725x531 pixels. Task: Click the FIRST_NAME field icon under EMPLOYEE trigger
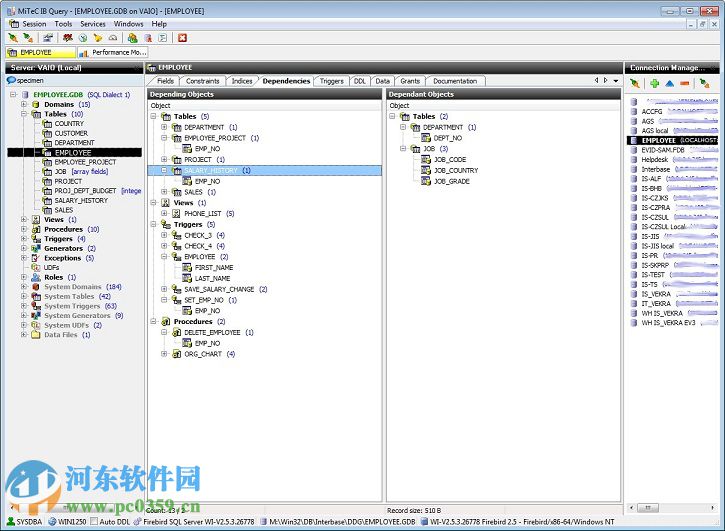pos(187,267)
